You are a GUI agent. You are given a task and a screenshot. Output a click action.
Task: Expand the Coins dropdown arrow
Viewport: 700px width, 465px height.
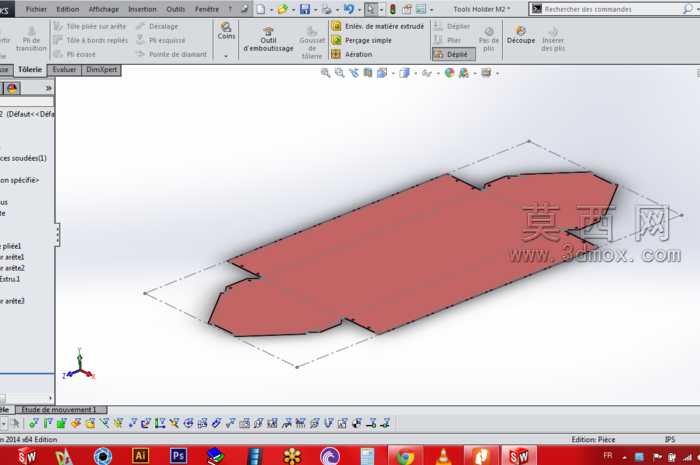(x=226, y=56)
